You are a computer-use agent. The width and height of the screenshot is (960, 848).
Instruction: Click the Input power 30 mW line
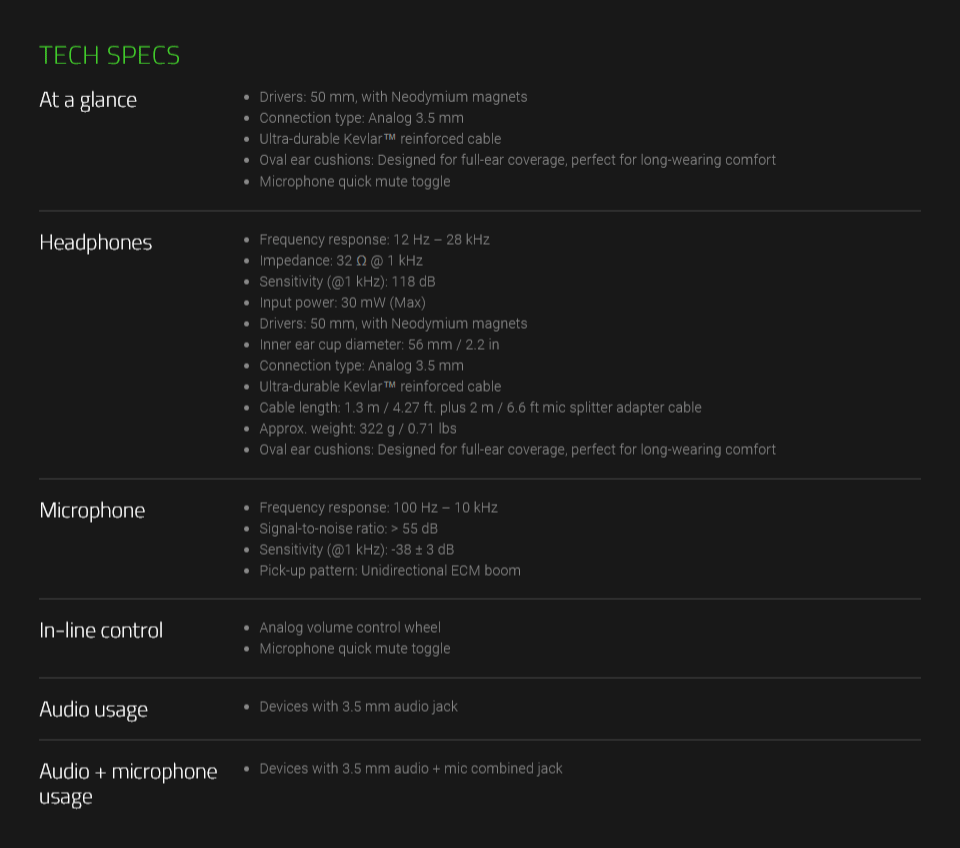pos(342,302)
